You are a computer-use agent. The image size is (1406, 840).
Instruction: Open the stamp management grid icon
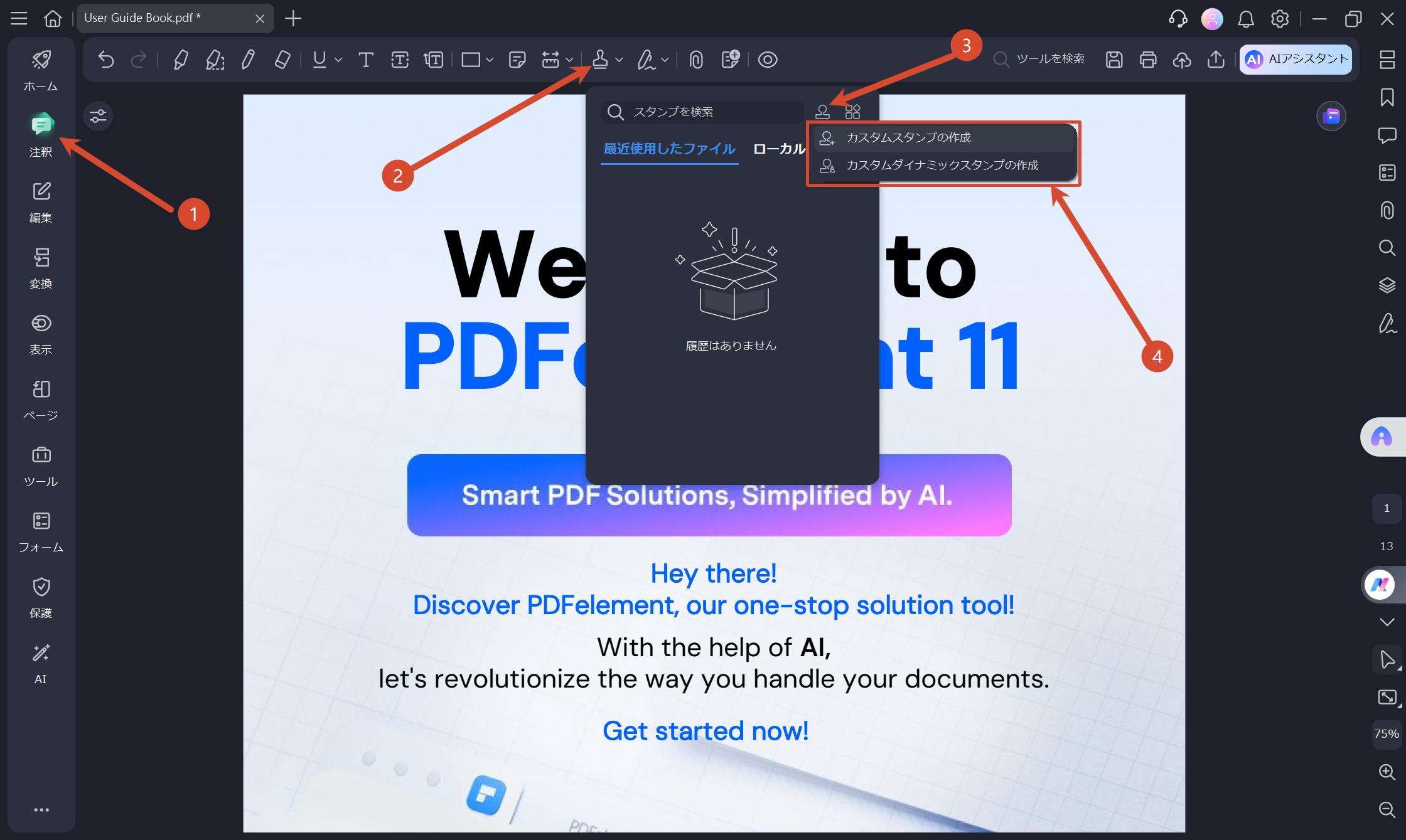point(852,112)
